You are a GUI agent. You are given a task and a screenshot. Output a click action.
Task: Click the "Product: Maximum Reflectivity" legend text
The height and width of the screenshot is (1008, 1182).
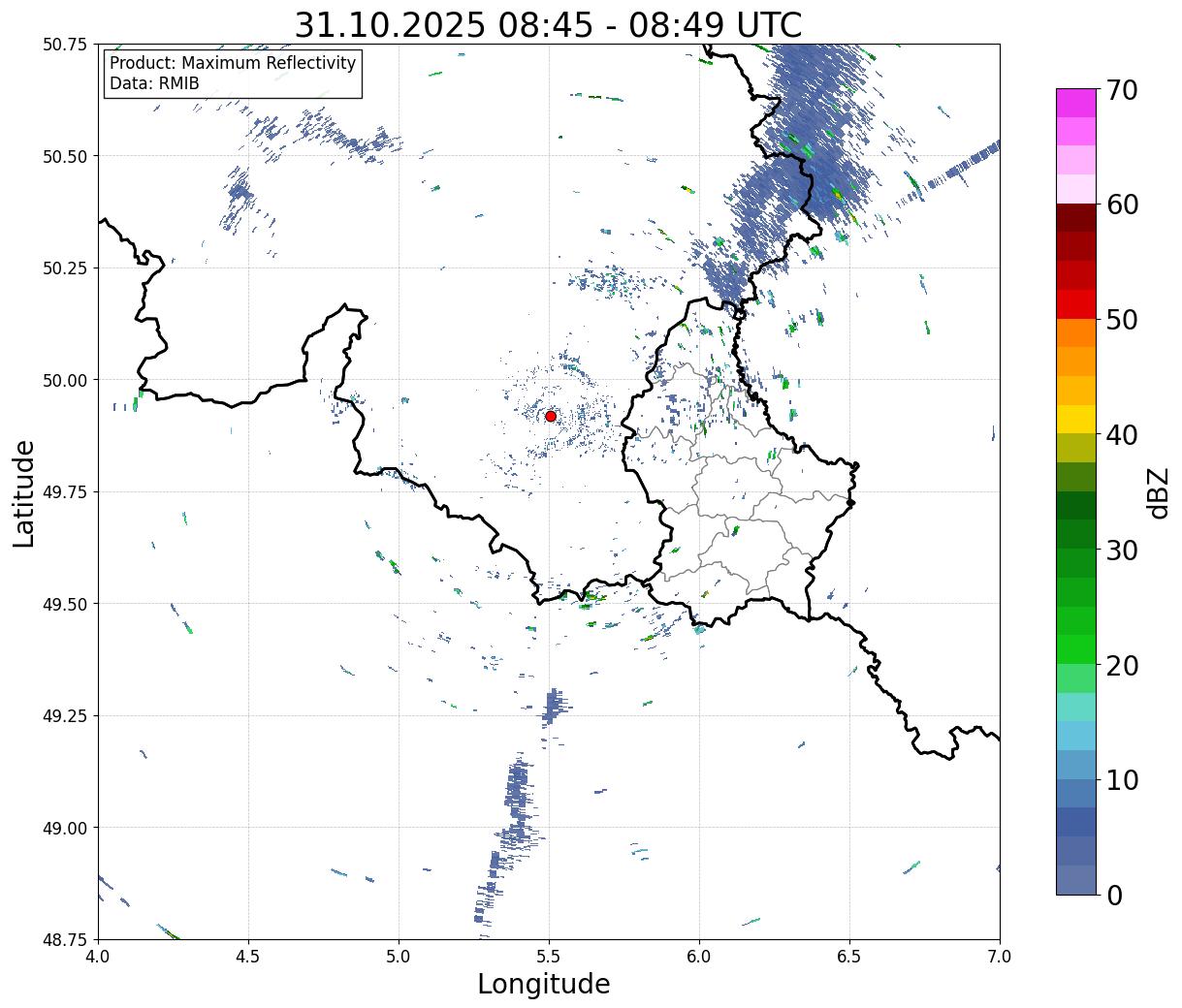pos(233,63)
